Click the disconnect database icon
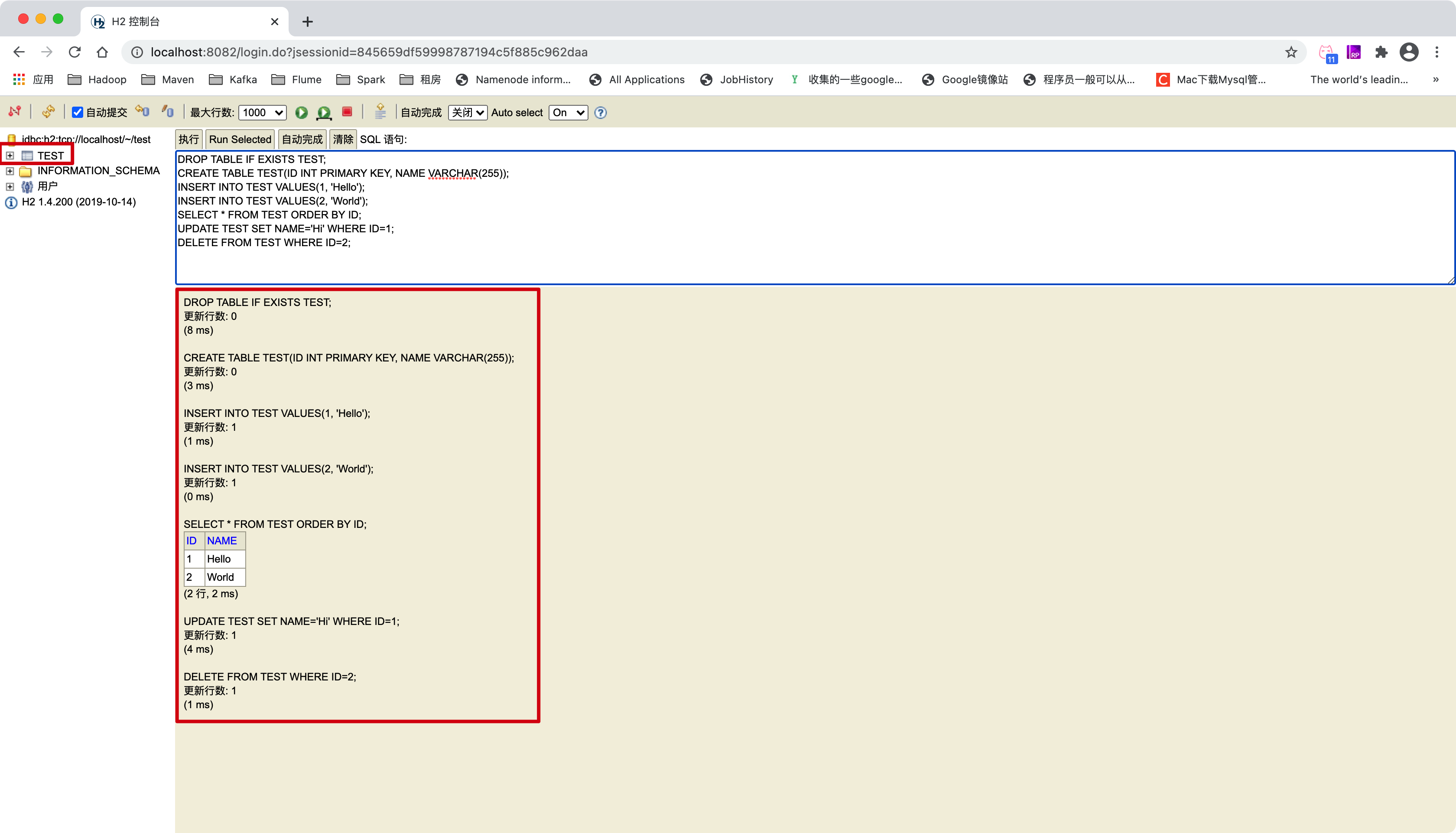 14,112
